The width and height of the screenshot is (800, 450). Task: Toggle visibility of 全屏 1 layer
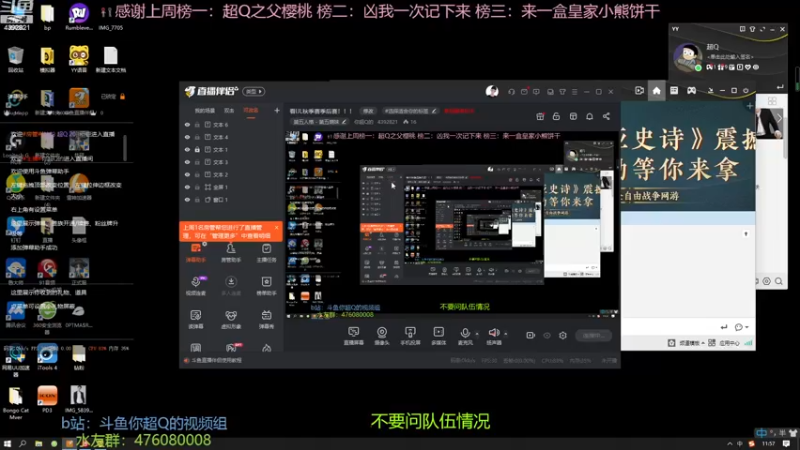187,187
